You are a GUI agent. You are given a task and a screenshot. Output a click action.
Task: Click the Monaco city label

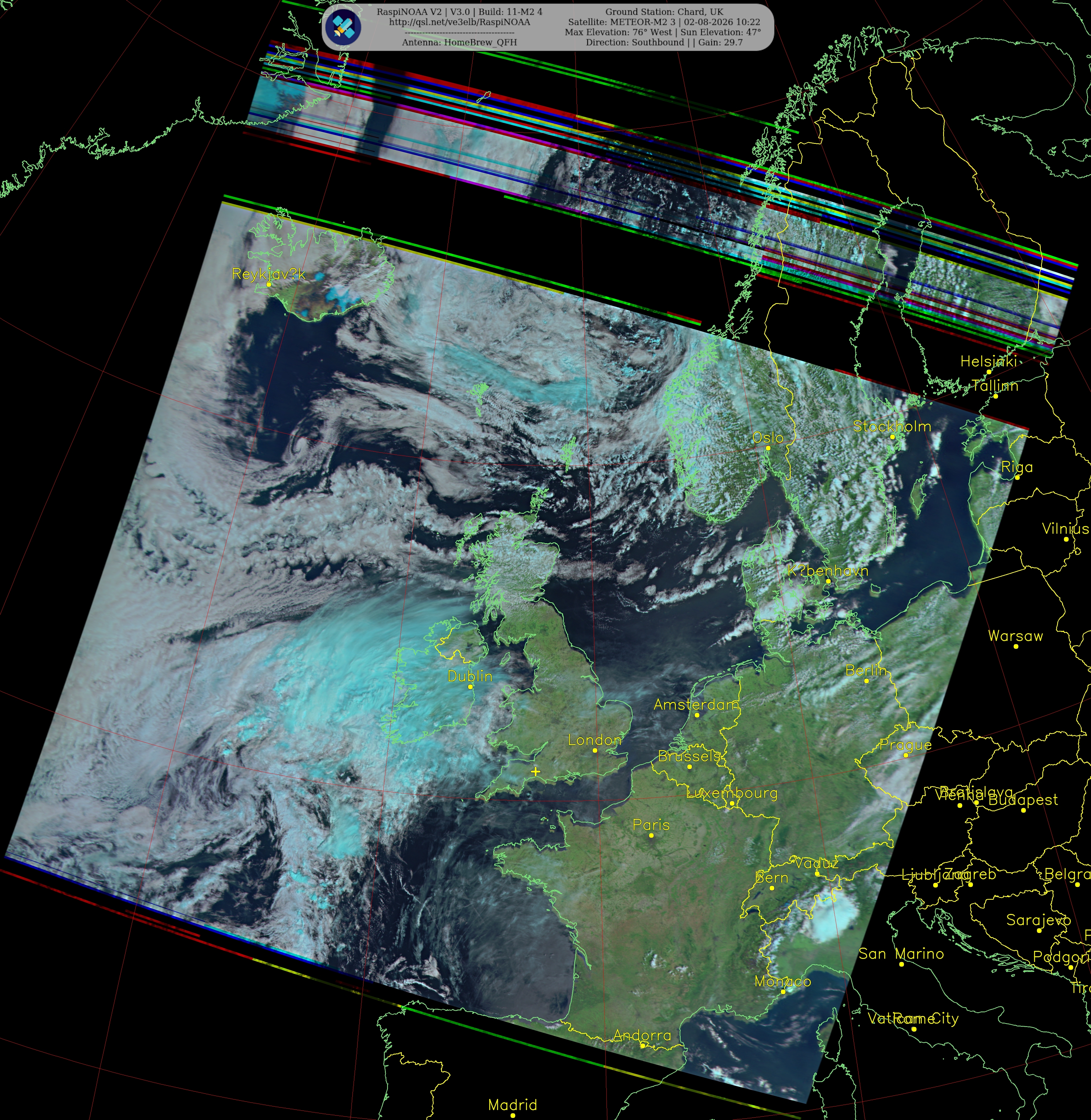(x=783, y=981)
